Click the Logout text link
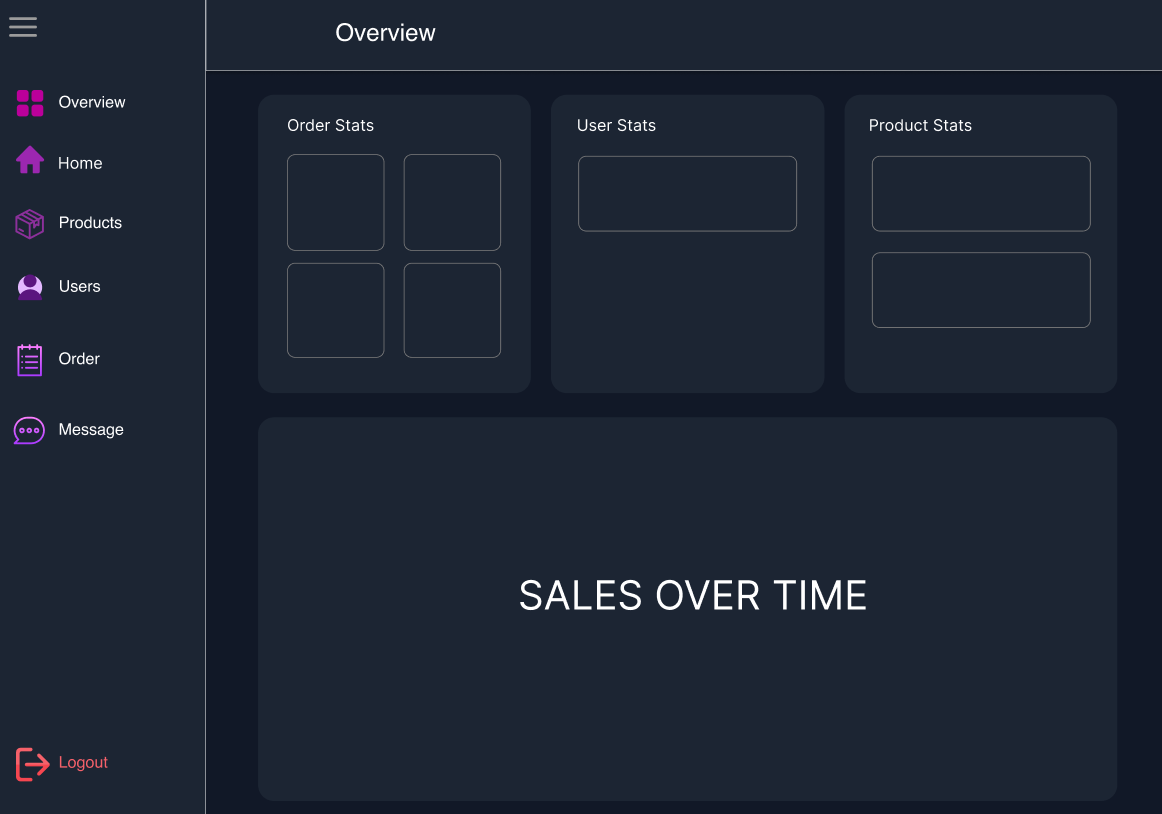The image size is (1162, 814). click(83, 763)
